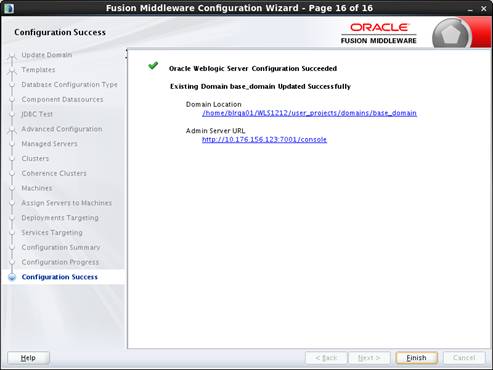
Task: Click 'Existing Domain base_domain Updated Successfully' text
Action: (260, 86)
